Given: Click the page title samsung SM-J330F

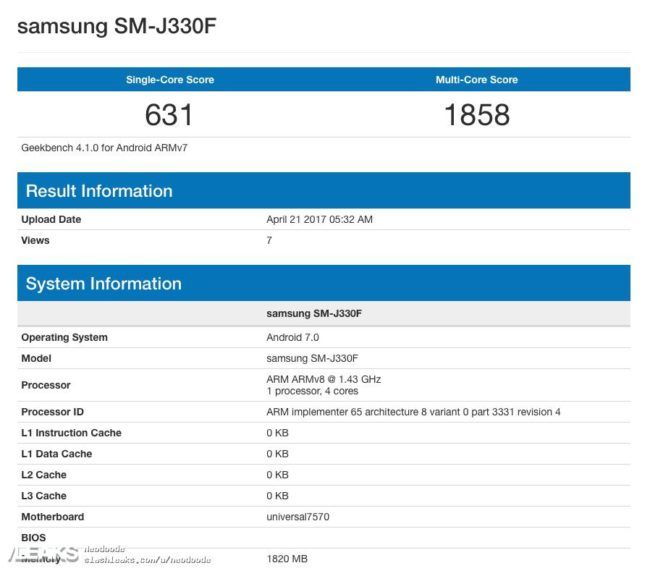Looking at the screenshot, I should click(116, 26).
